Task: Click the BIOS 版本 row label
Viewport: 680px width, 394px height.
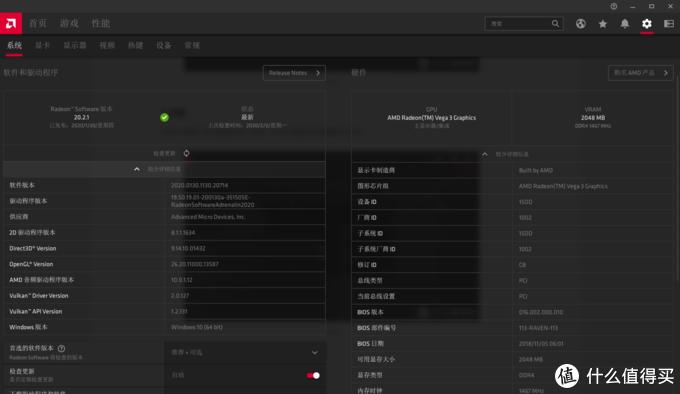Action: [x=370, y=312]
